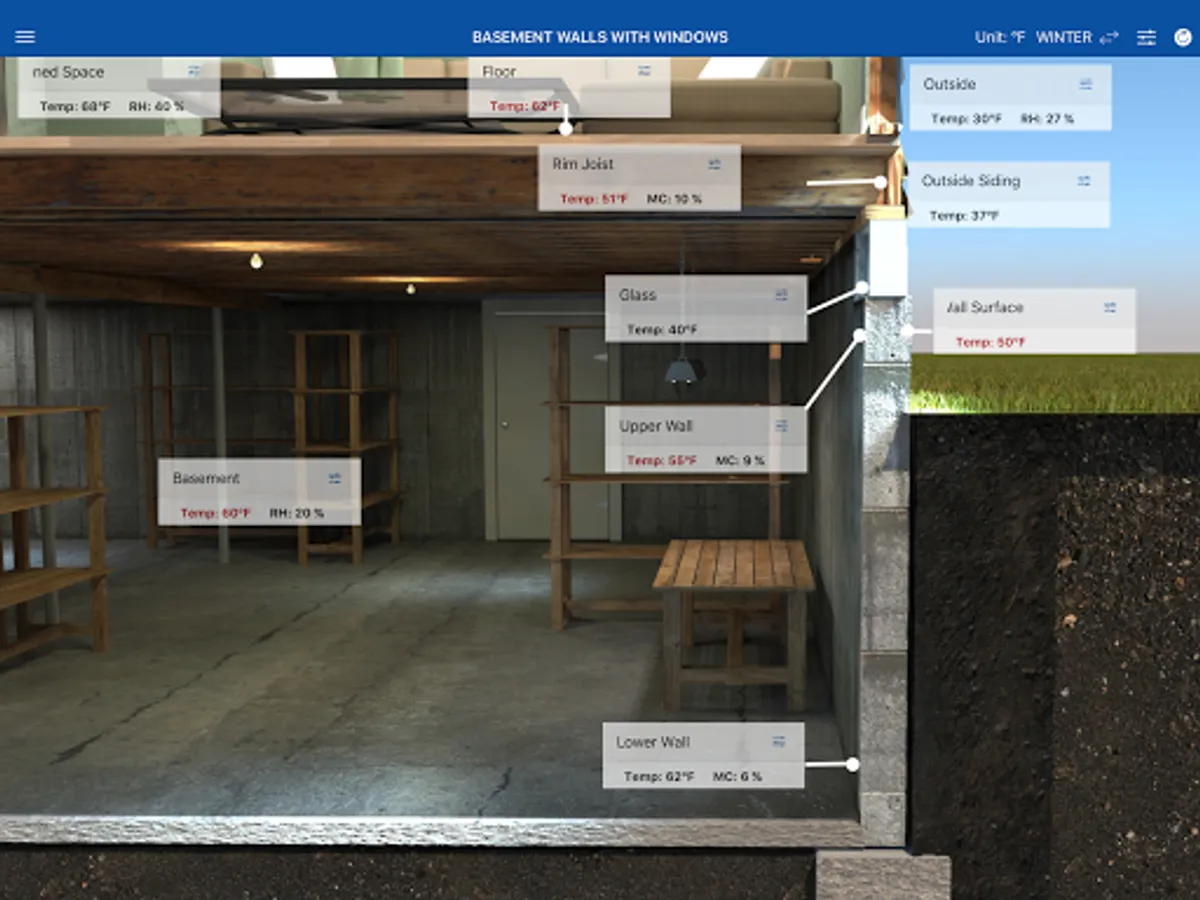Viewport: 1200px width, 900px height.
Task: Open adjust icon on the Basement card
Action: 335,479
